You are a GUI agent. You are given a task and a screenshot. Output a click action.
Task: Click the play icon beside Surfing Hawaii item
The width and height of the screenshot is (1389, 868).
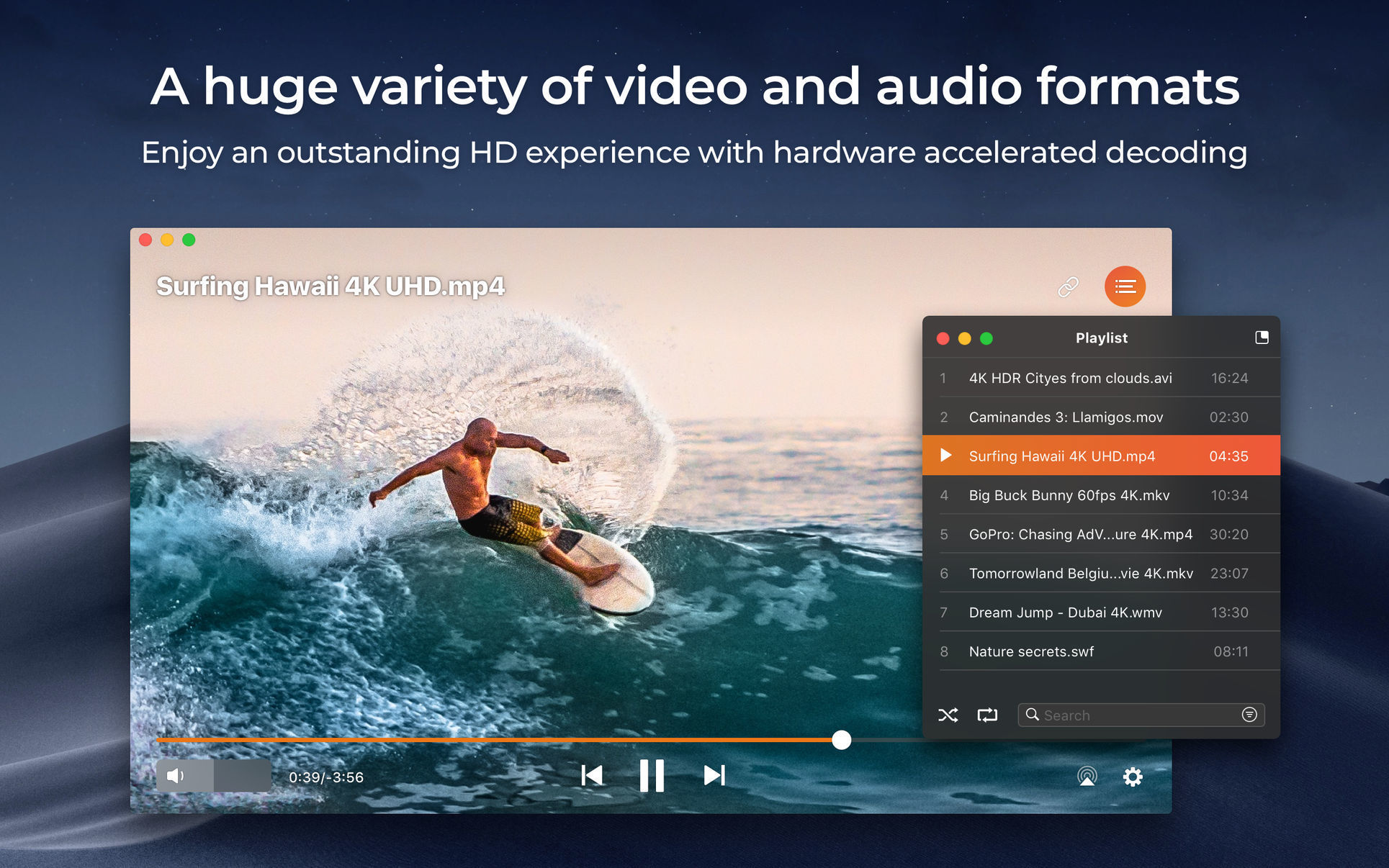[947, 455]
